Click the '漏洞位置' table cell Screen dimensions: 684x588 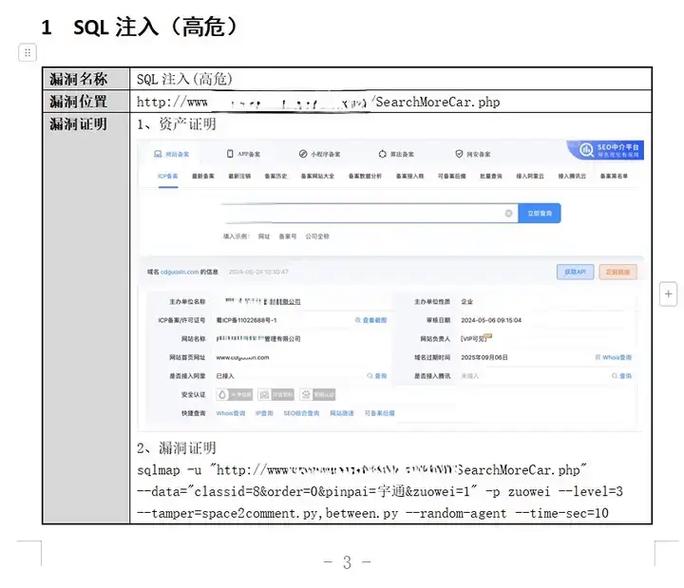tap(86, 102)
